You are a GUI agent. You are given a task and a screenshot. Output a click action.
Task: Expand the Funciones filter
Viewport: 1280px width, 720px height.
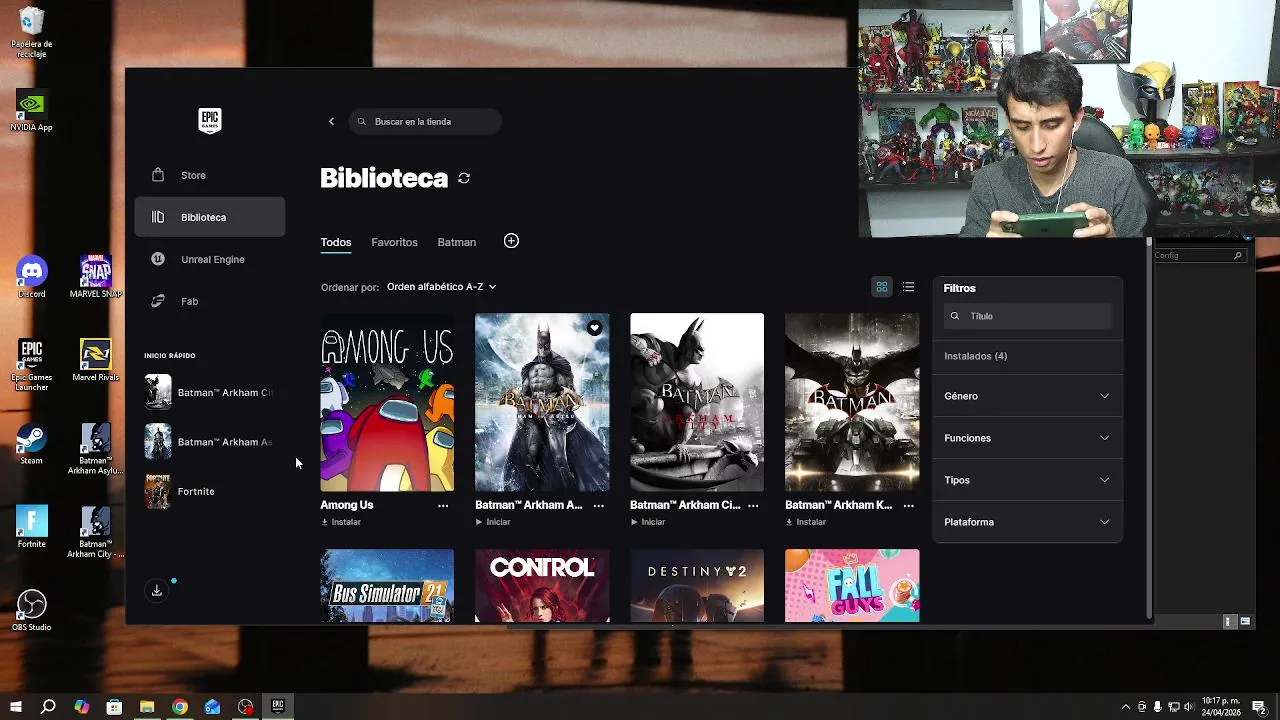pyautogui.click(x=1027, y=438)
